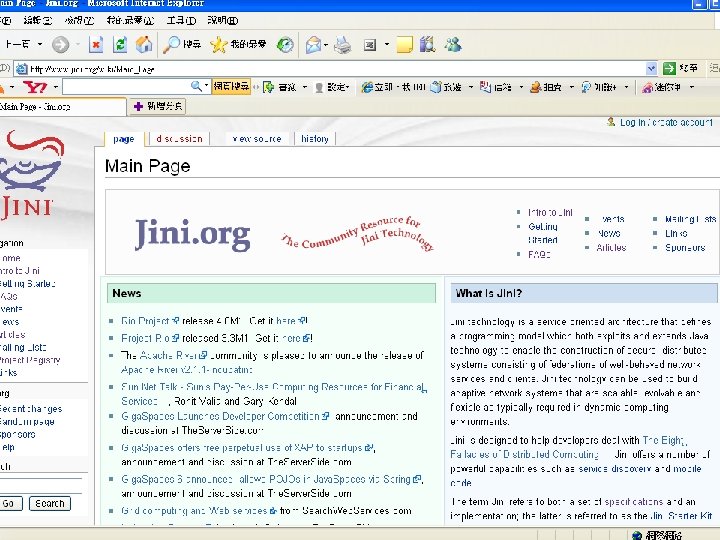Select the page tab

[124, 139]
